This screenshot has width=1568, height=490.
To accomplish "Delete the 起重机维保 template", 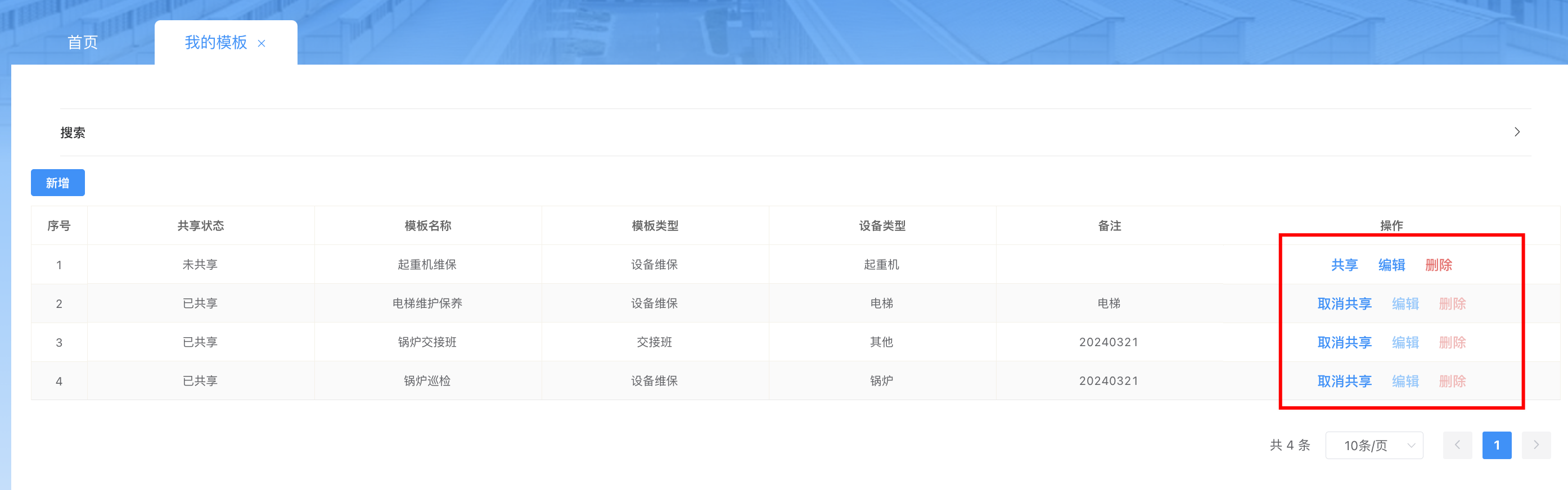I will click(x=1438, y=265).
